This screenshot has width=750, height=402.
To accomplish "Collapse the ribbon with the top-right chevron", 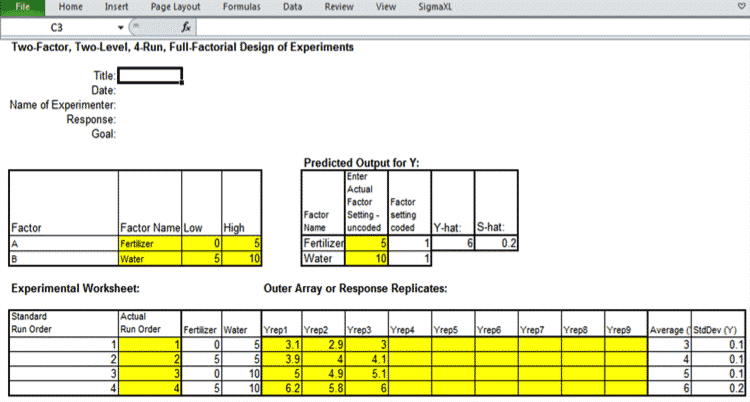I will (x=742, y=6).
